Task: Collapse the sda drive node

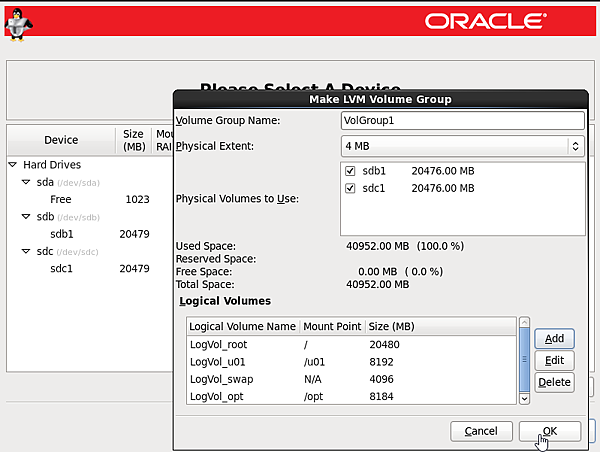Action: 26,182
